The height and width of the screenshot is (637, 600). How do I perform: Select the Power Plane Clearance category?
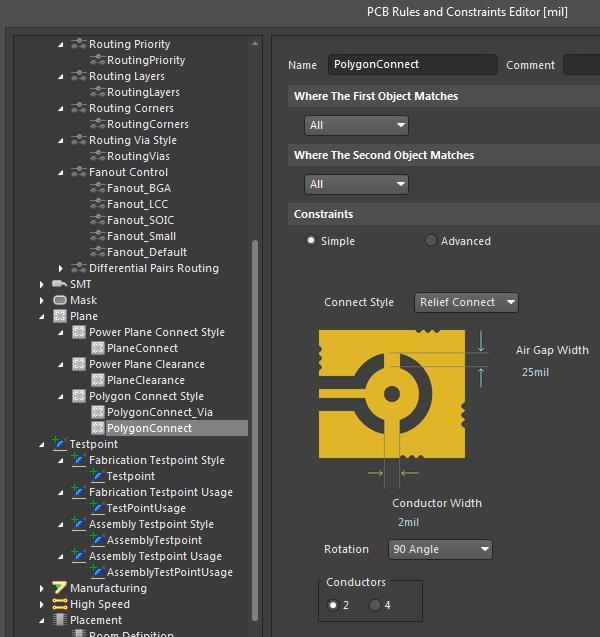[147, 364]
